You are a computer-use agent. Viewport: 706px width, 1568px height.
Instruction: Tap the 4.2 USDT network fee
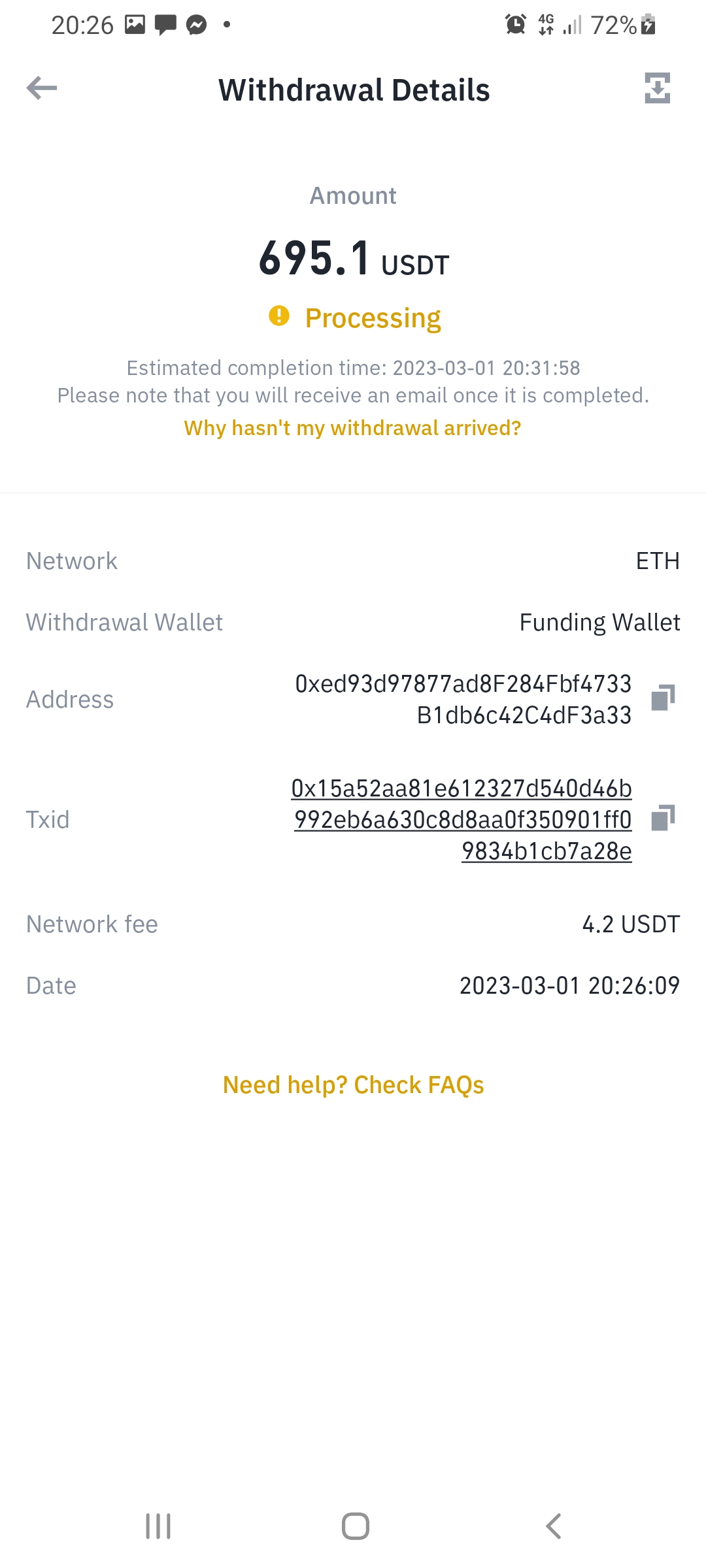(x=631, y=924)
